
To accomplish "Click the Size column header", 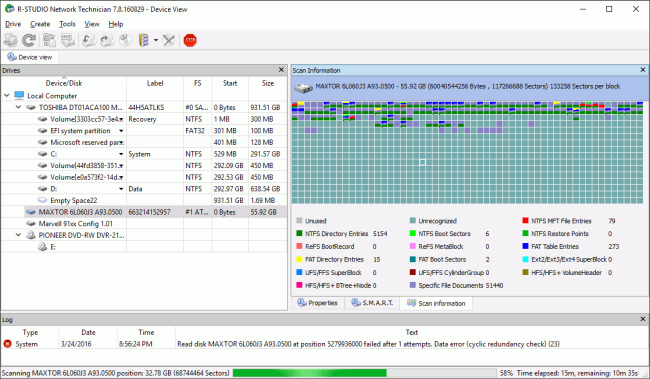I will (x=268, y=83).
